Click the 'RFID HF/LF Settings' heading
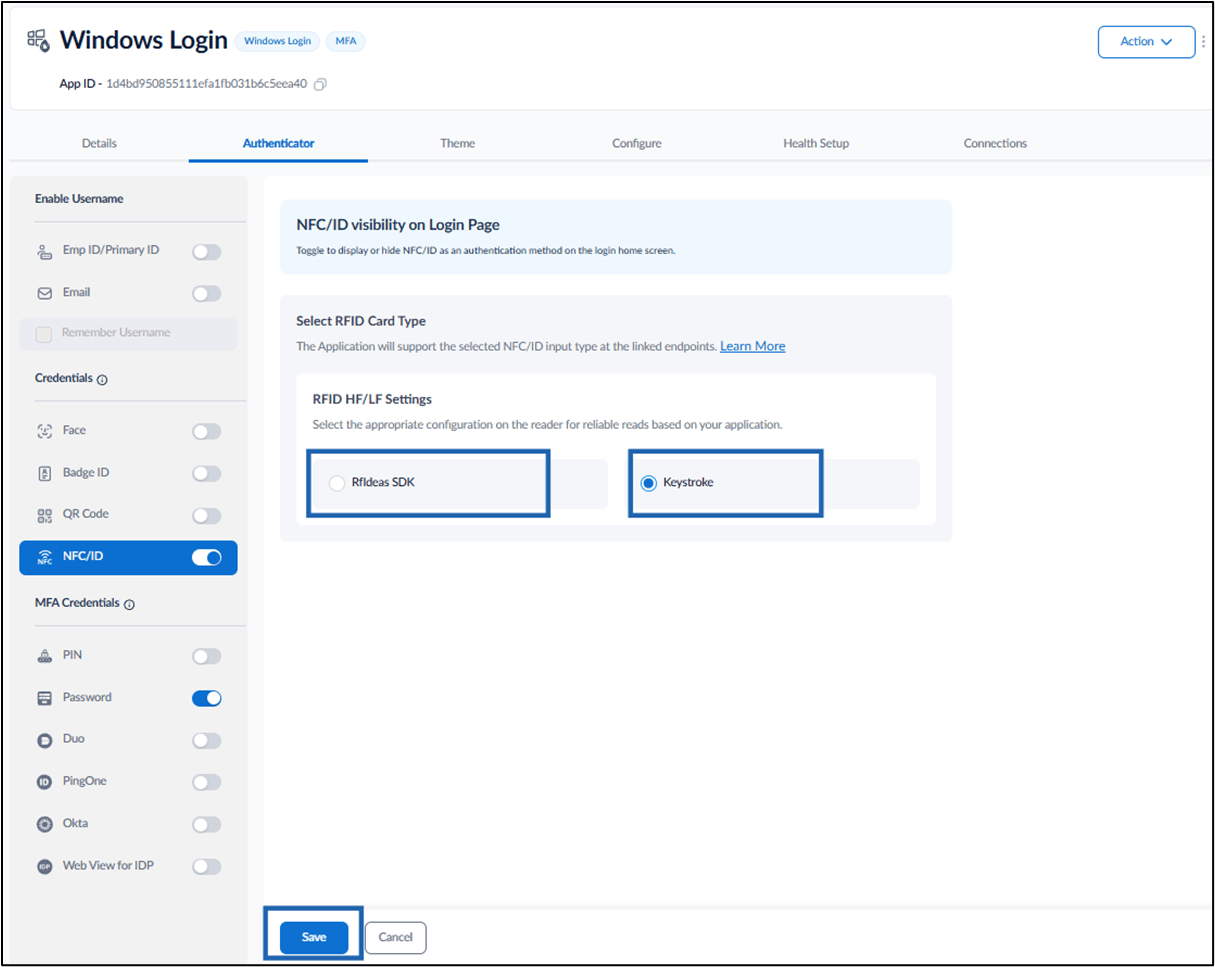1215x967 pixels. (372, 399)
